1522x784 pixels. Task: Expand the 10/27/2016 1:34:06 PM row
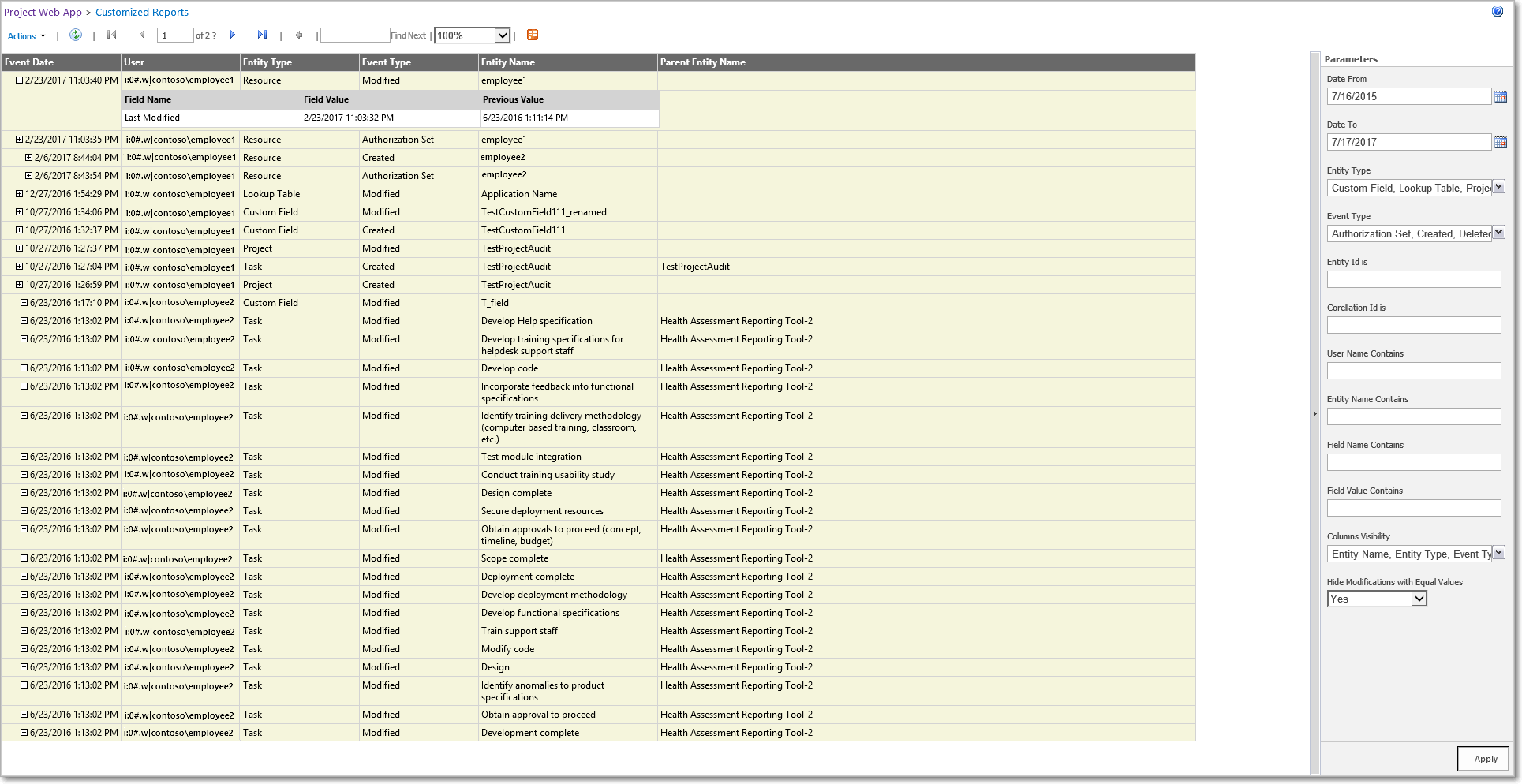[x=20, y=211]
